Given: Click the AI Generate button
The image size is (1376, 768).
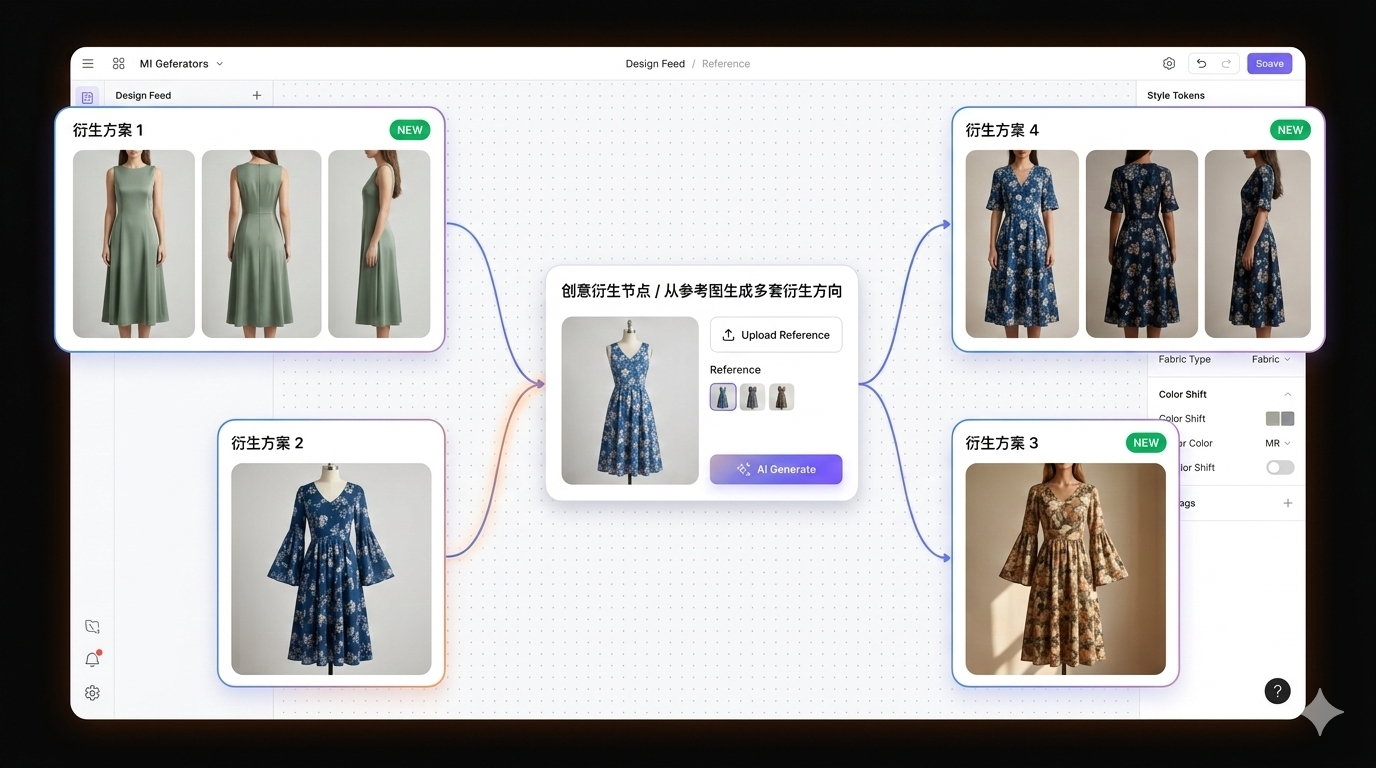Looking at the screenshot, I should coord(776,469).
